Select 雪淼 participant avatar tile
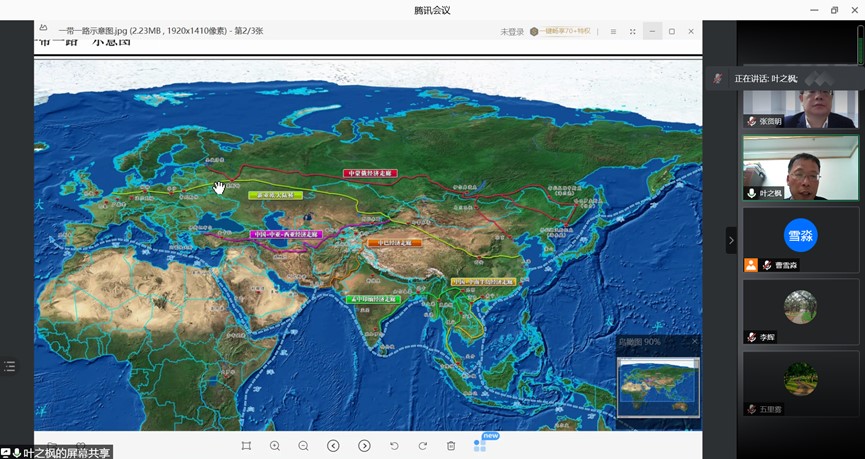Screen dimensions: 865x459 click(x=800, y=238)
